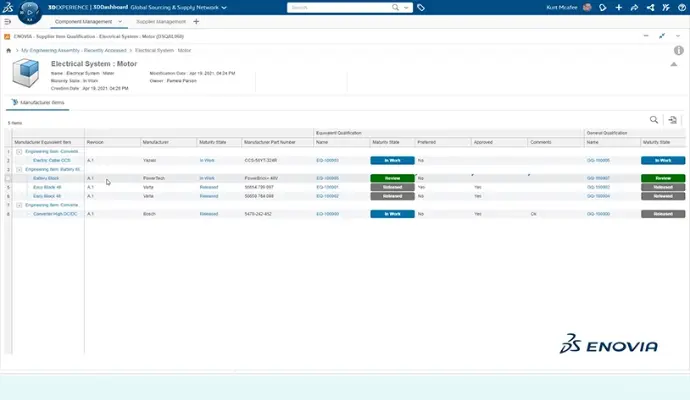Add a new dashboard tab with plus
This screenshot has width=690, height=400.
click(x=196, y=22)
